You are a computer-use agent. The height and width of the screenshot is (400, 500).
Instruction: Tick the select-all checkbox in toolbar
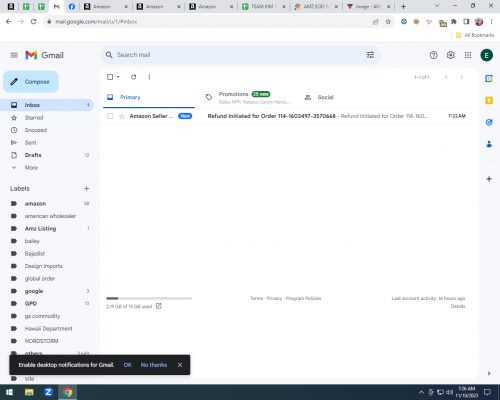(110, 77)
